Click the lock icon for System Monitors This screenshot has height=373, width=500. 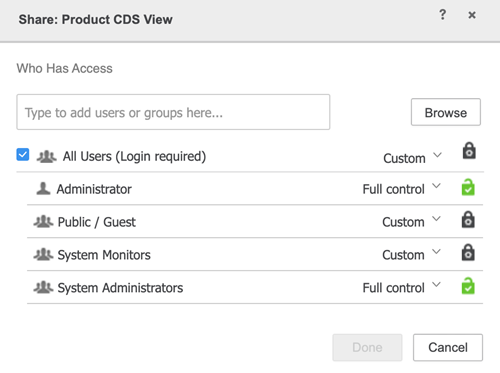(x=468, y=252)
